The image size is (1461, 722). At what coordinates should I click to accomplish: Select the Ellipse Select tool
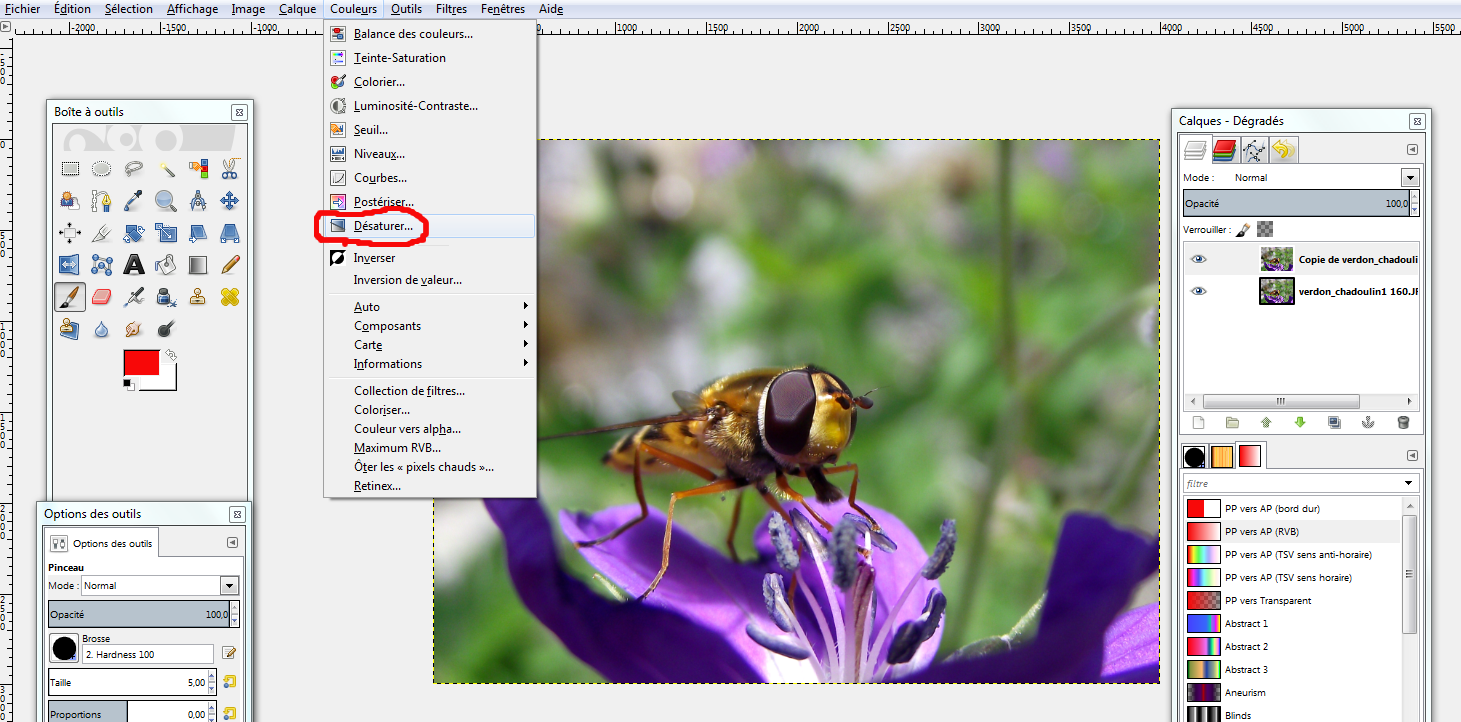[102, 169]
